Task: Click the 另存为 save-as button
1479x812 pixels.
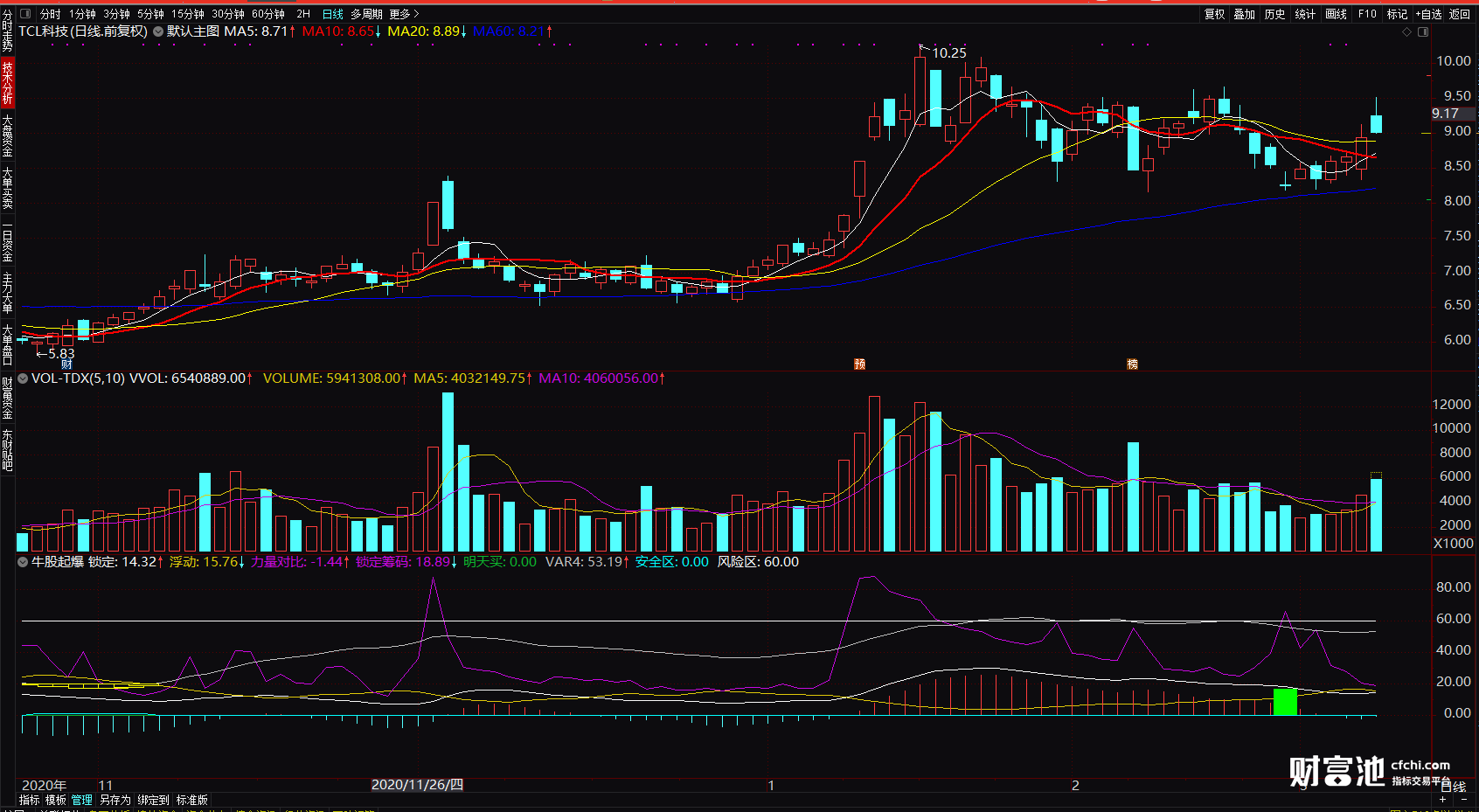Action: [x=115, y=800]
